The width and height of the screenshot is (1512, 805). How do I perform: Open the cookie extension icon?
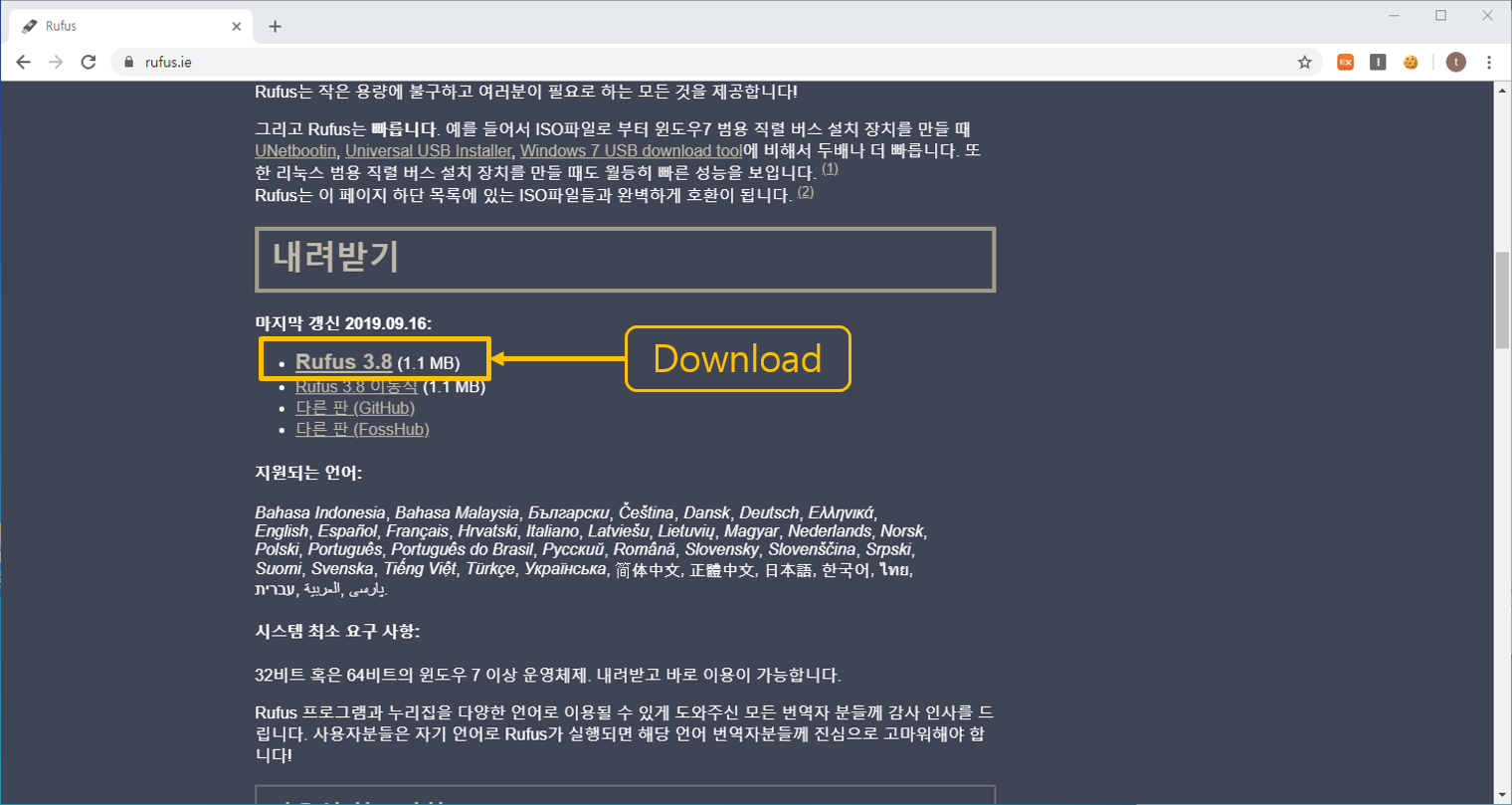1411,62
